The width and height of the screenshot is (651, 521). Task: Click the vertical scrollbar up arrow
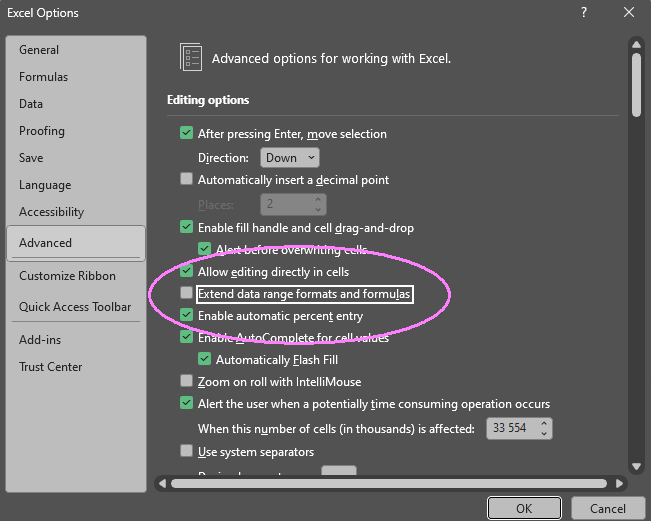636,44
